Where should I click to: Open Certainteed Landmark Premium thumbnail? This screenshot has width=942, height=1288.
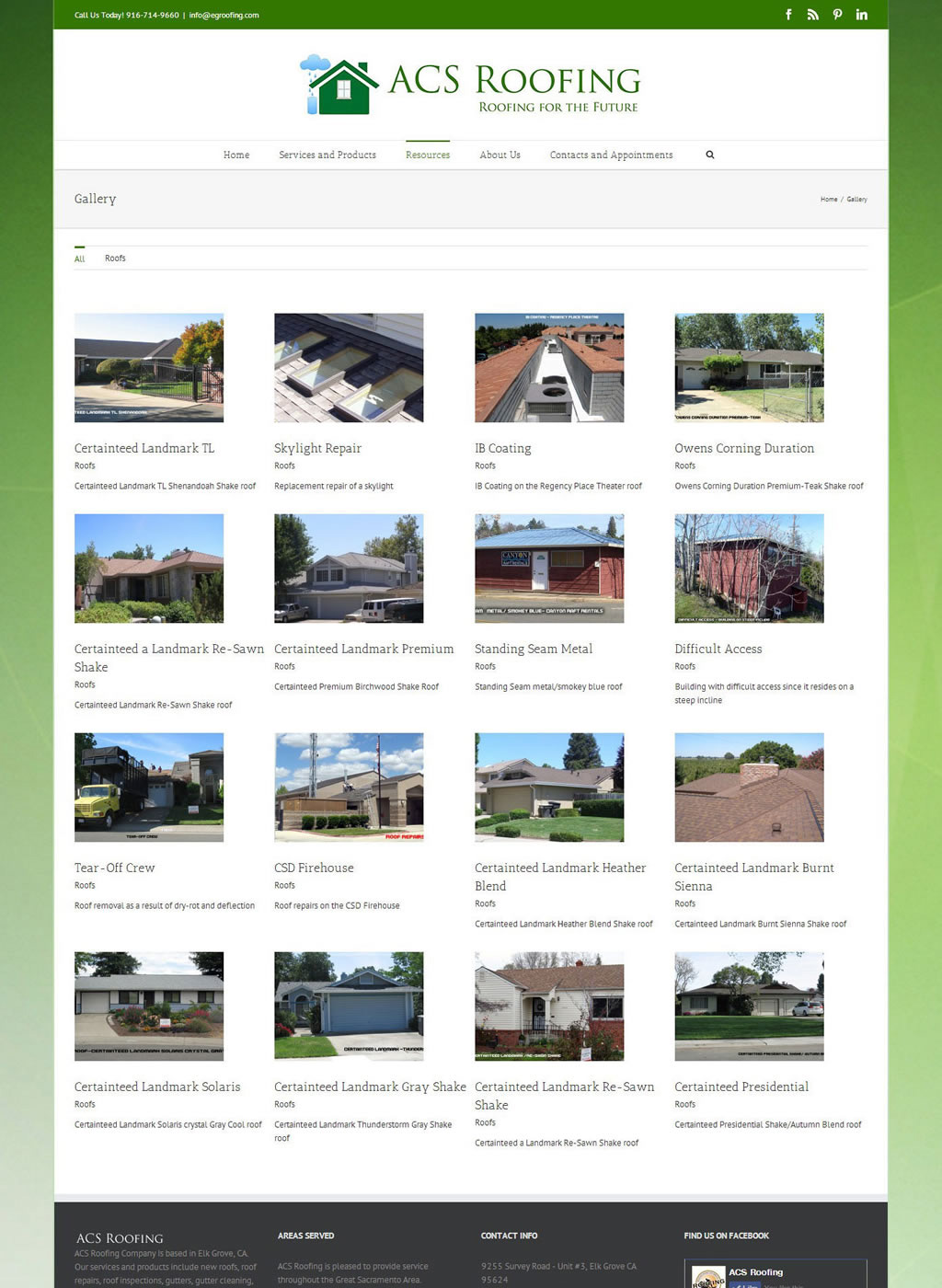coord(349,569)
